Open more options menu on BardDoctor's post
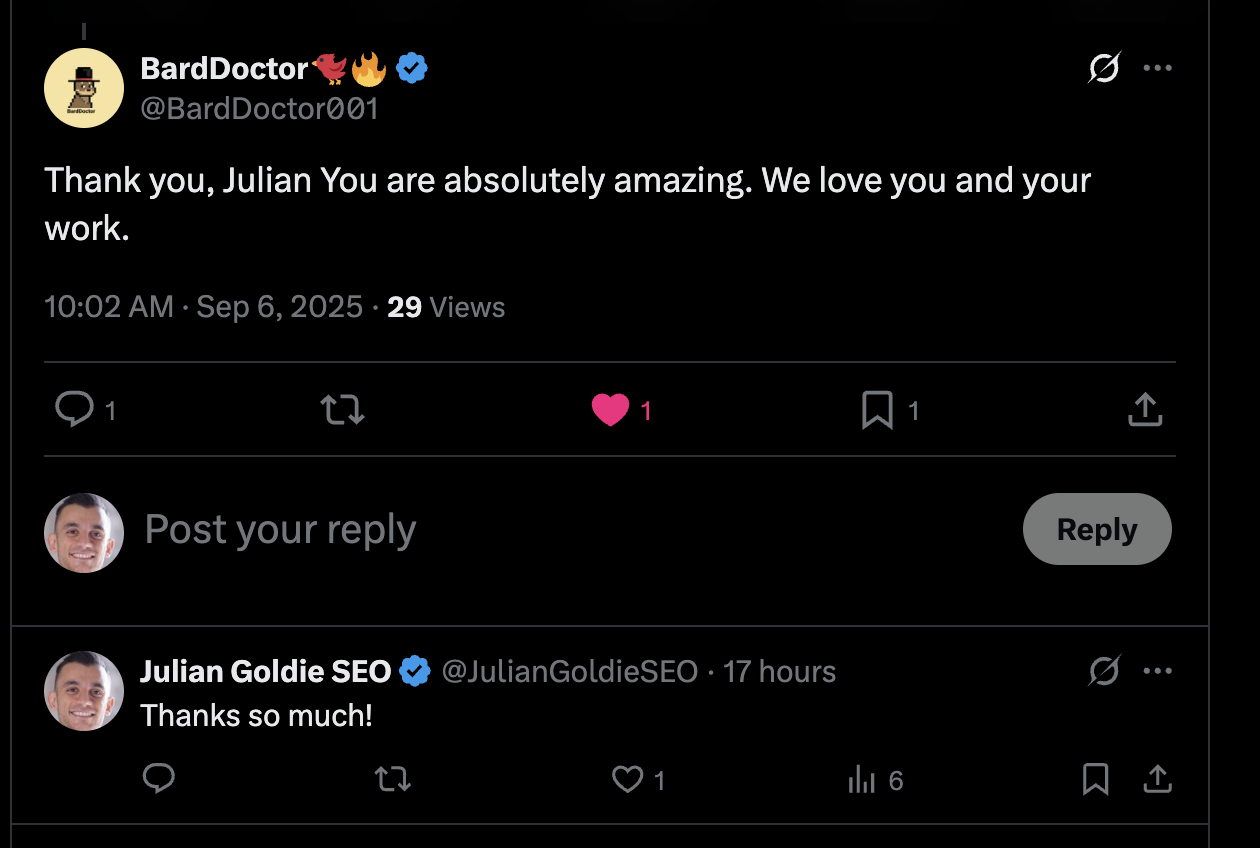1260x848 pixels. coord(1157,68)
